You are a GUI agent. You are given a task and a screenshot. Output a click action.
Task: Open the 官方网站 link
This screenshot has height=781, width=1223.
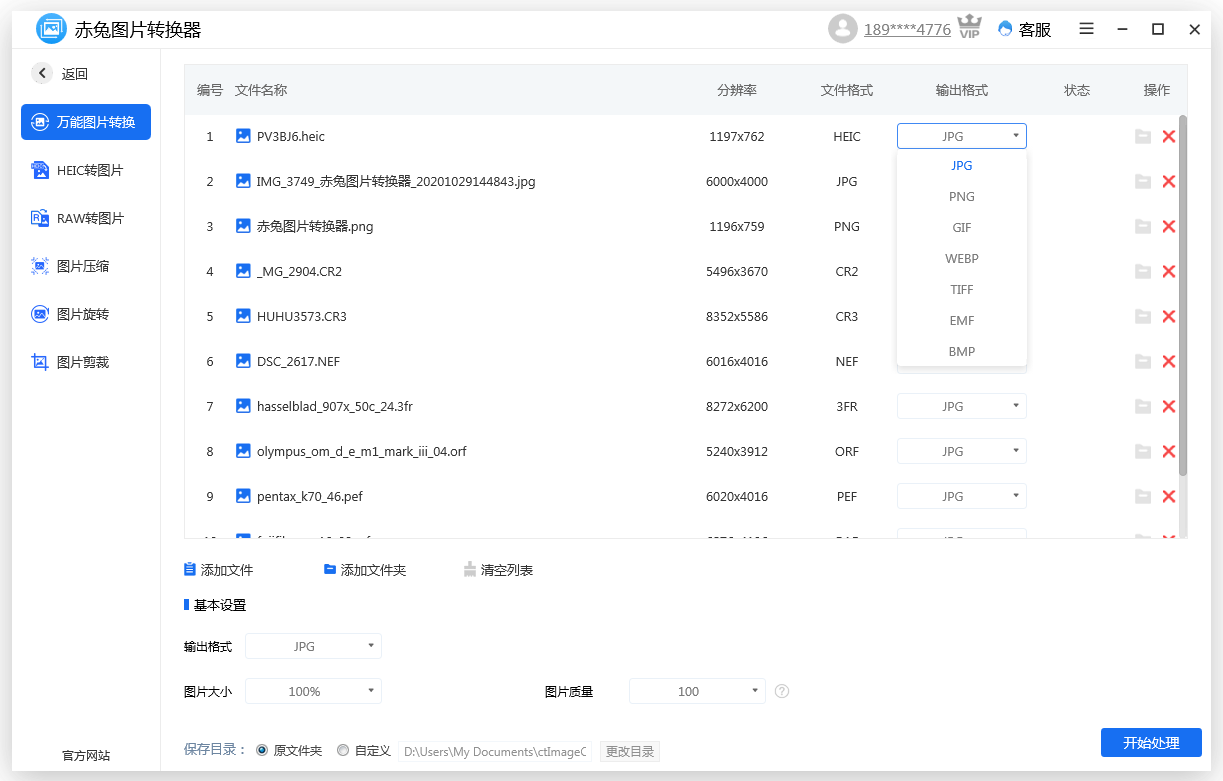[86, 755]
